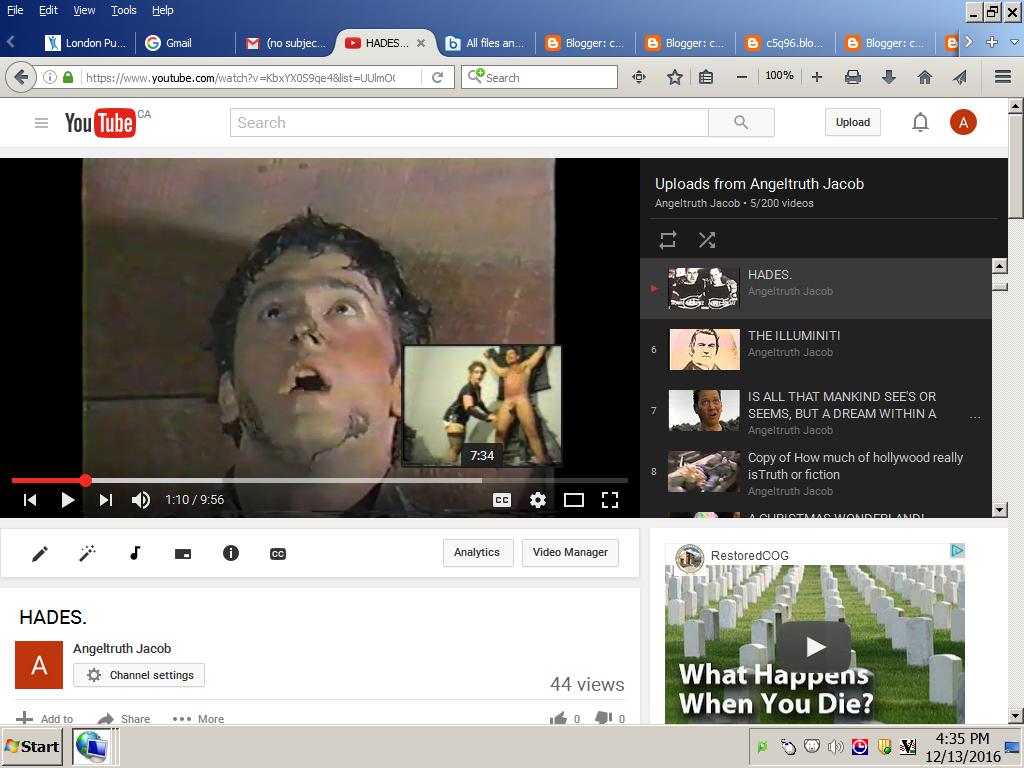Screen dimensions: 1024x768
Task: Open Angeltruth Jacob channel link
Action: 122,648
